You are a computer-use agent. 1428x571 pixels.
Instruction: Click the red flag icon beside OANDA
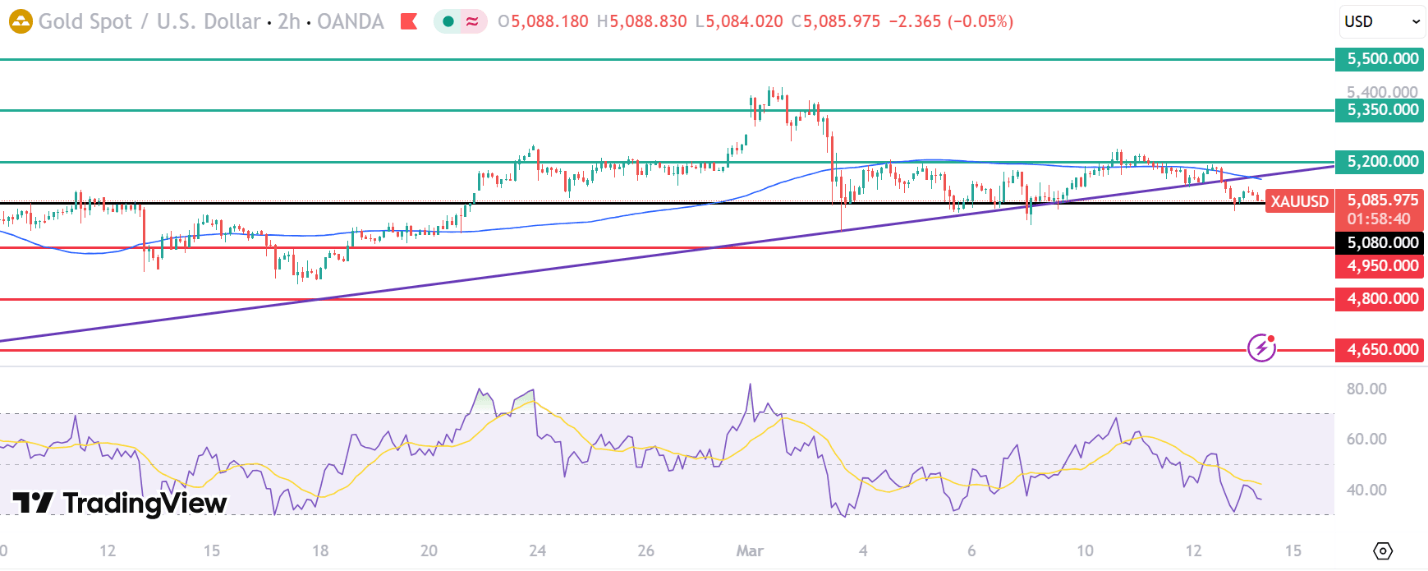[x=408, y=21]
